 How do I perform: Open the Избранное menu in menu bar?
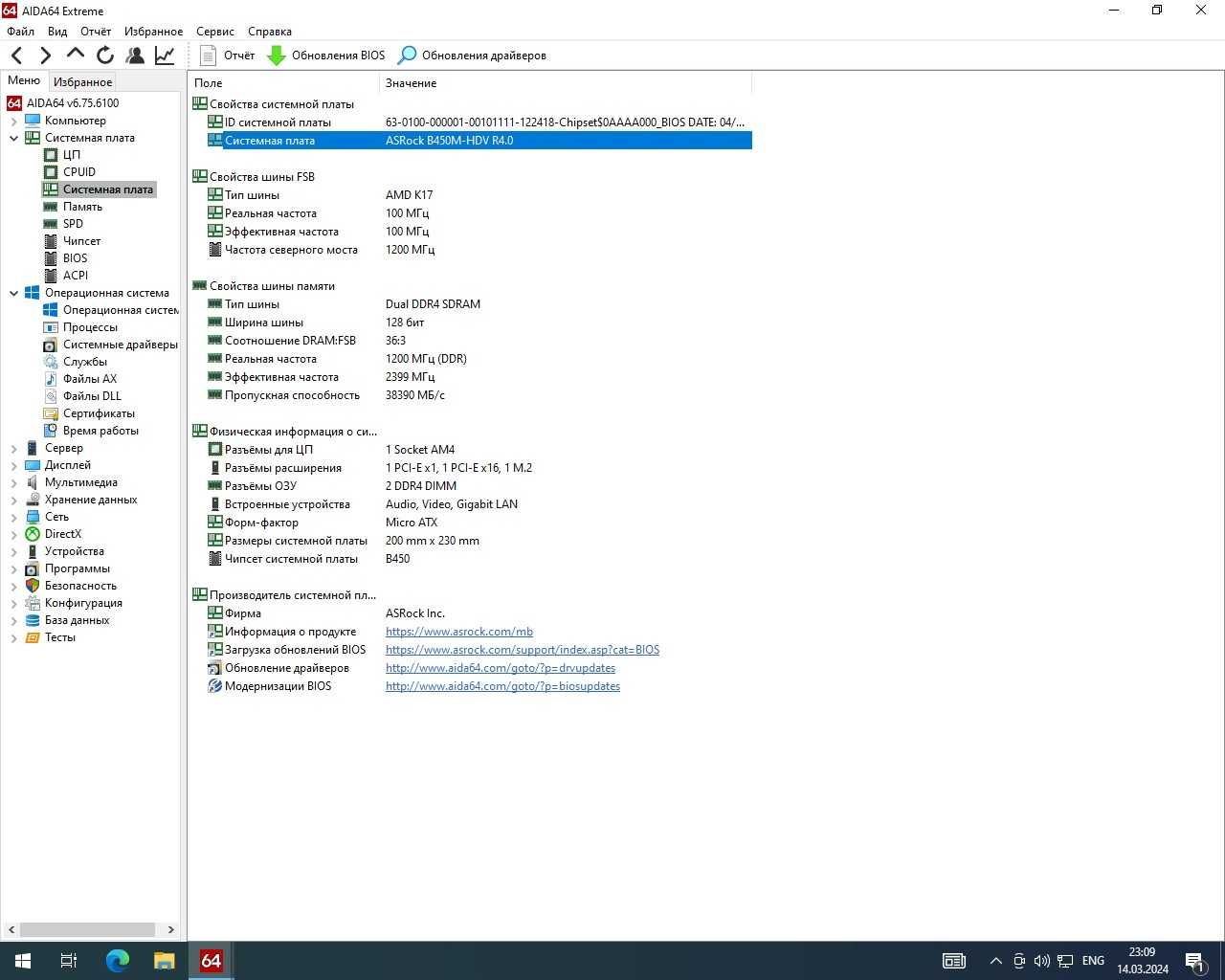pyautogui.click(x=153, y=32)
